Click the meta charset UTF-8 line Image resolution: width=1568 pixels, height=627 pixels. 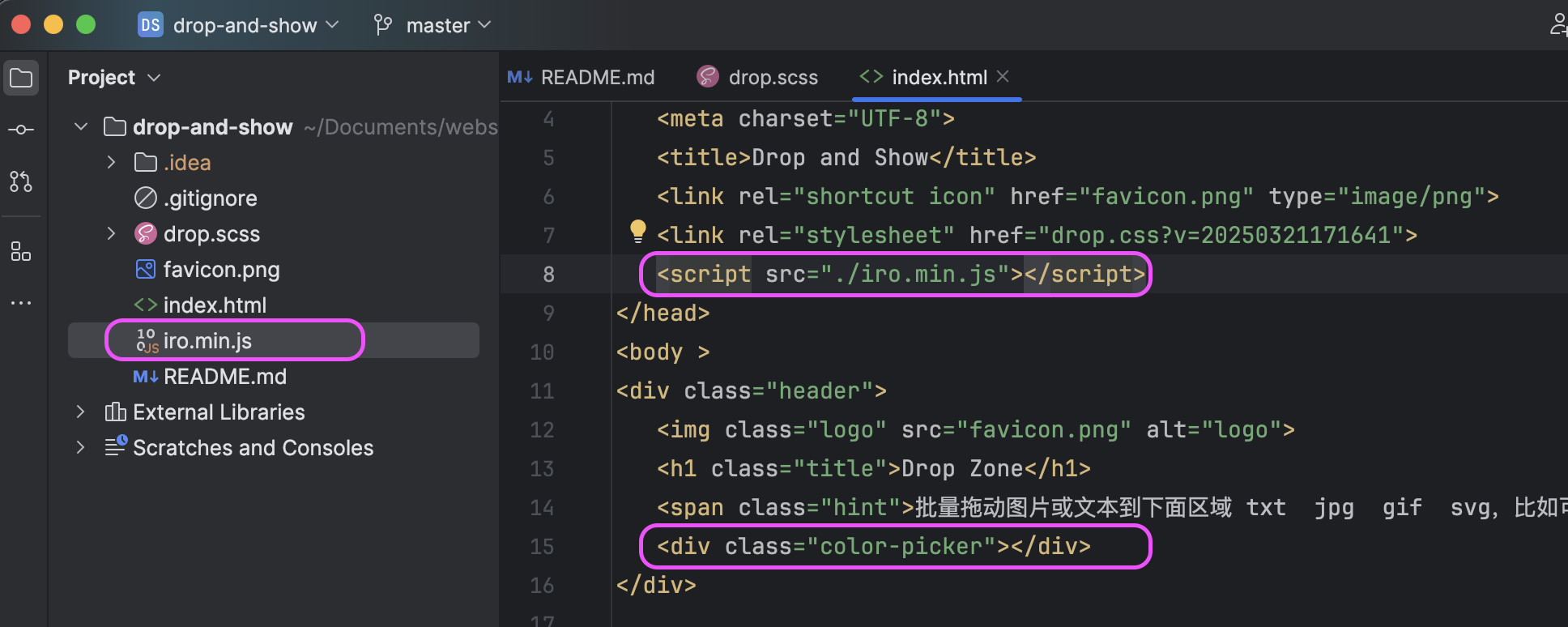click(x=806, y=119)
